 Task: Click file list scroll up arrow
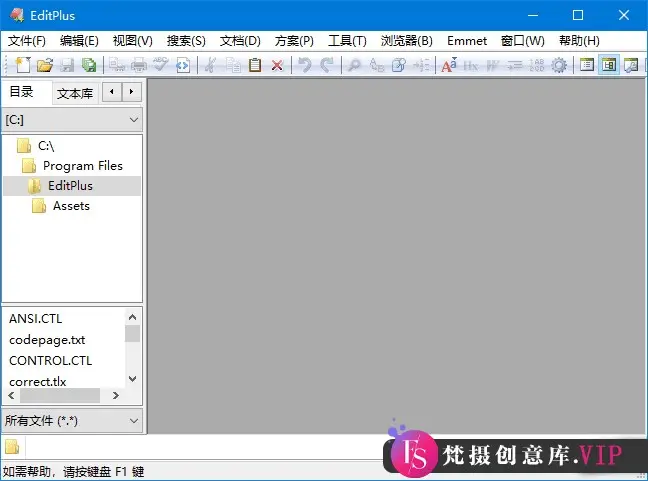click(132, 317)
